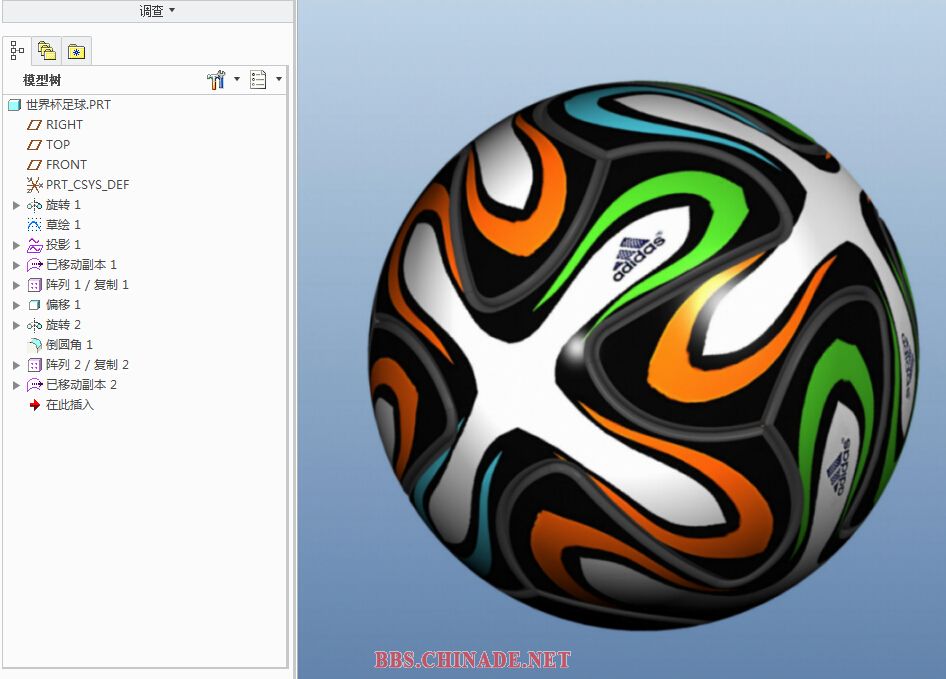Expand the 阵列 1 / 复制 1 node
This screenshot has width=946, height=679.
coord(16,285)
